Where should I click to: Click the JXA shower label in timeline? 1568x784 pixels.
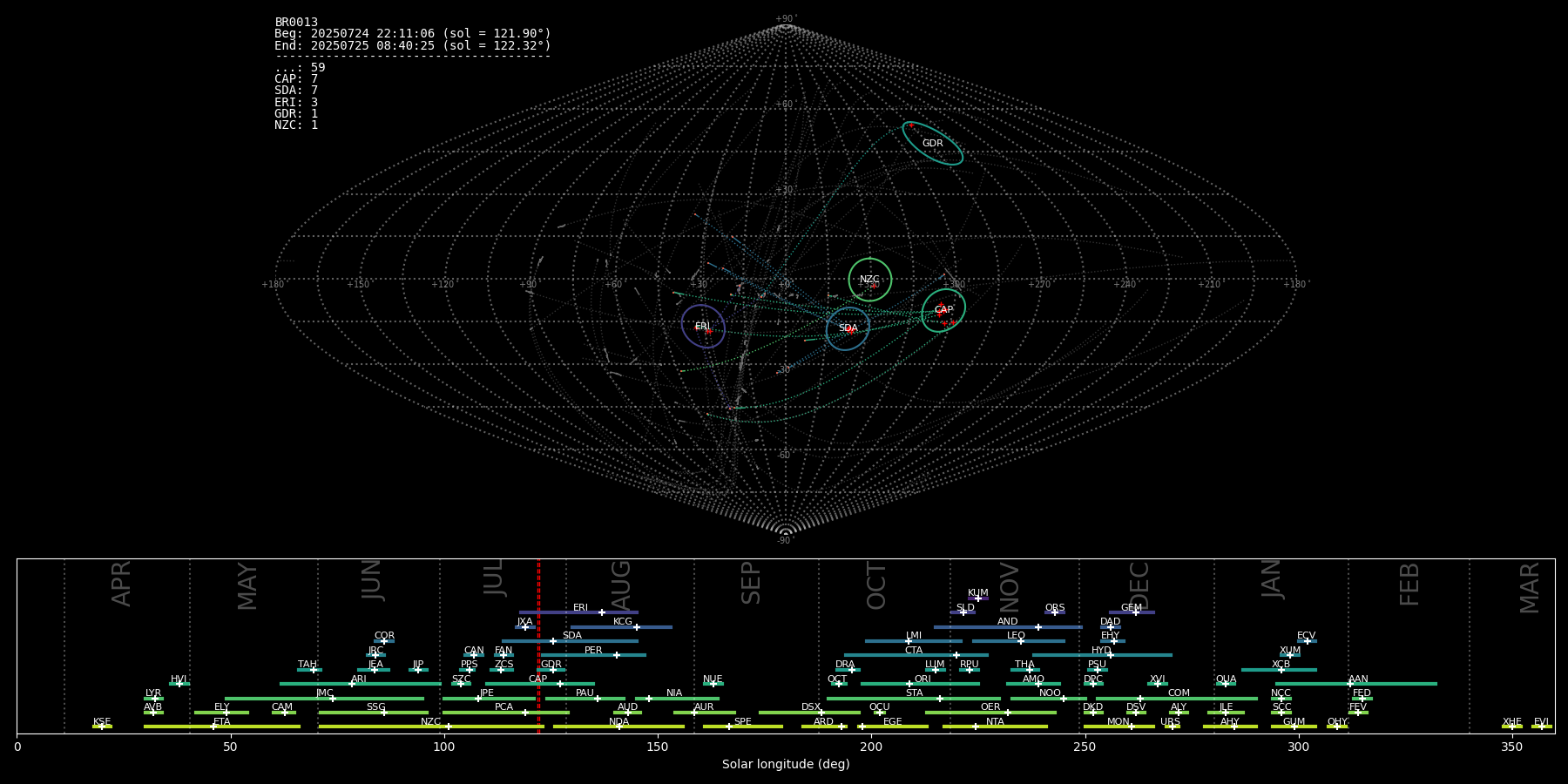pos(524,622)
